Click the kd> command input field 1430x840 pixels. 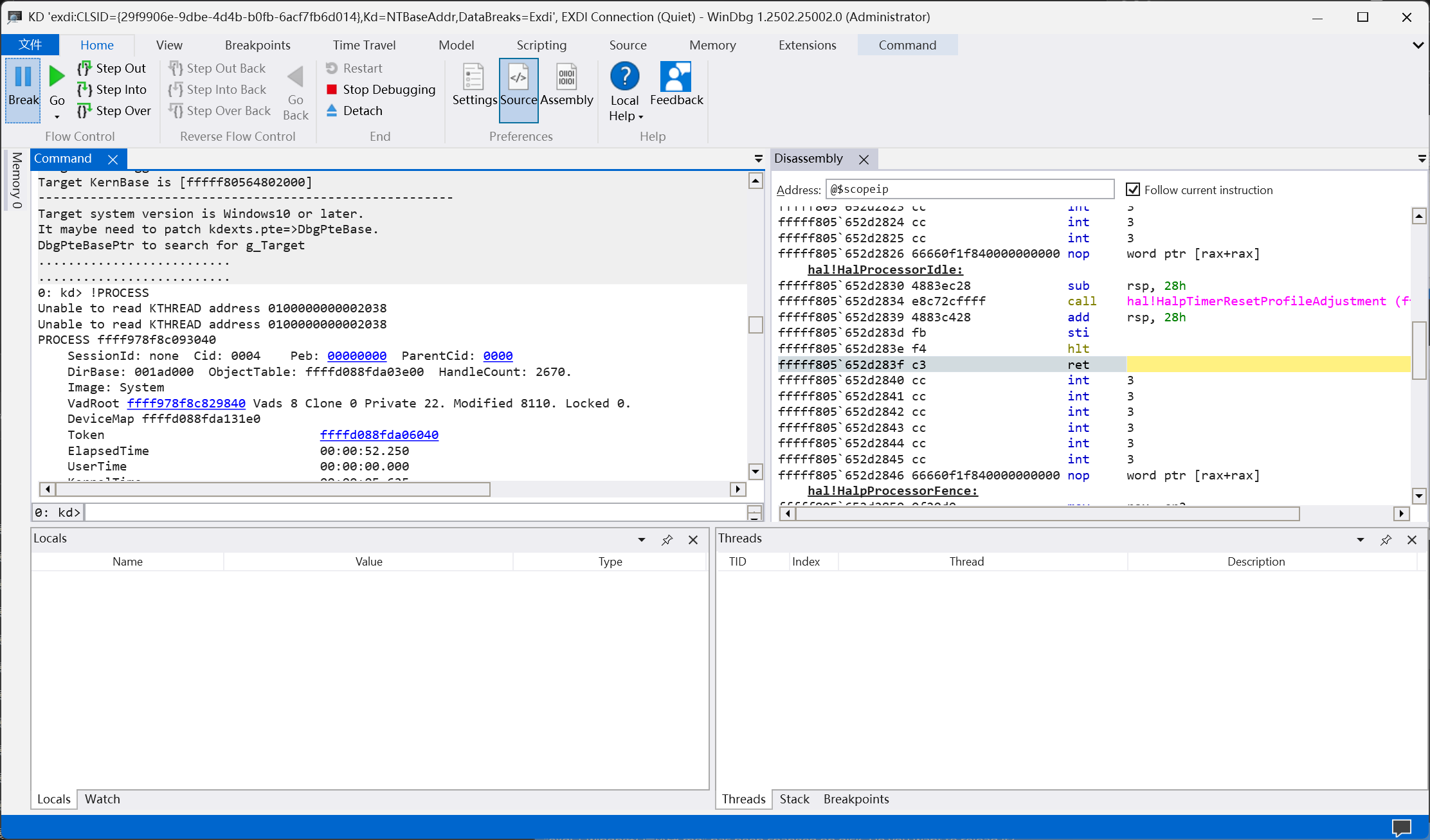(415, 512)
